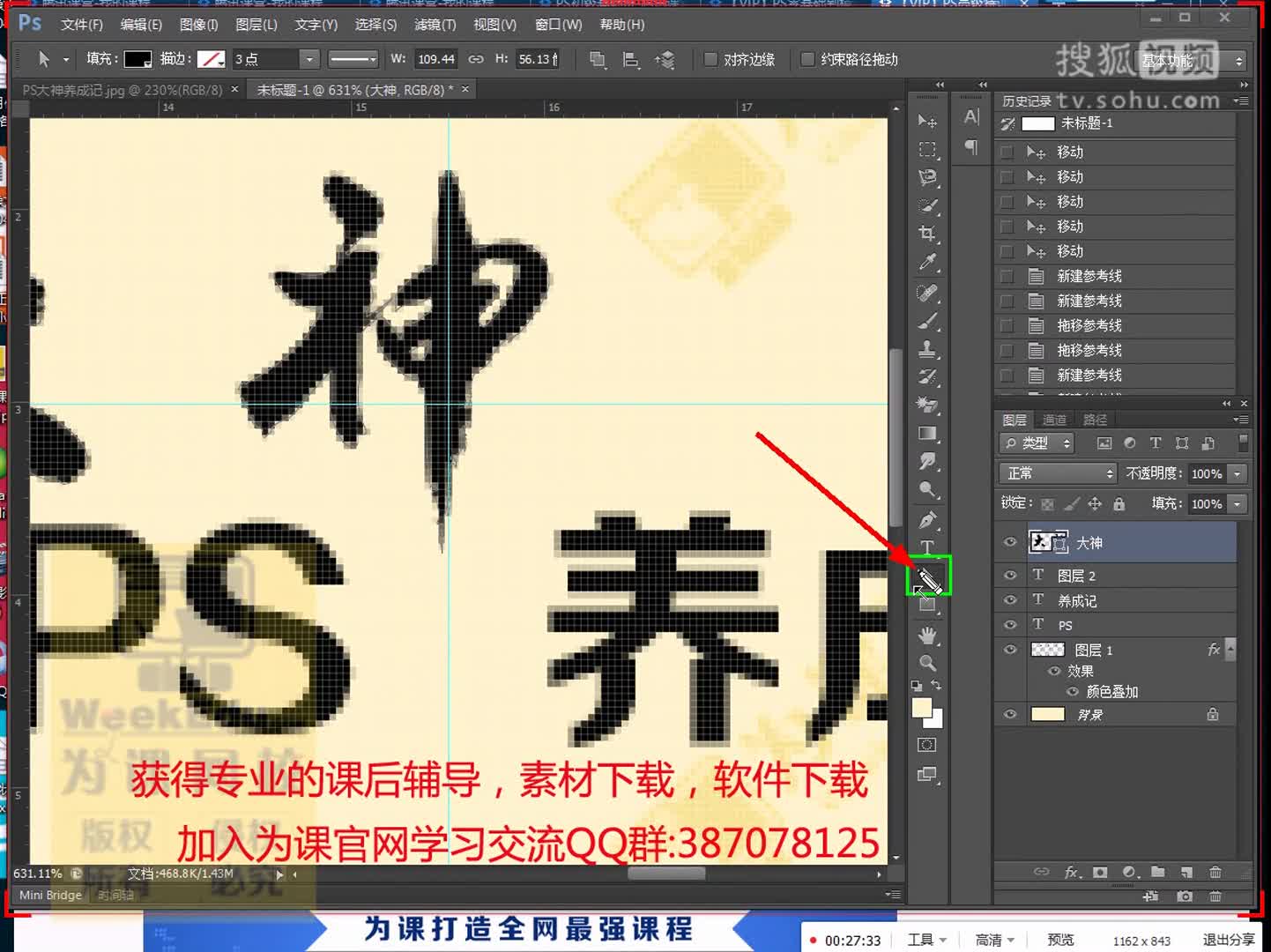Collapse the 图层 1 effects list
Image resolution: width=1271 pixels, height=952 pixels.
[x=1230, y=650]
